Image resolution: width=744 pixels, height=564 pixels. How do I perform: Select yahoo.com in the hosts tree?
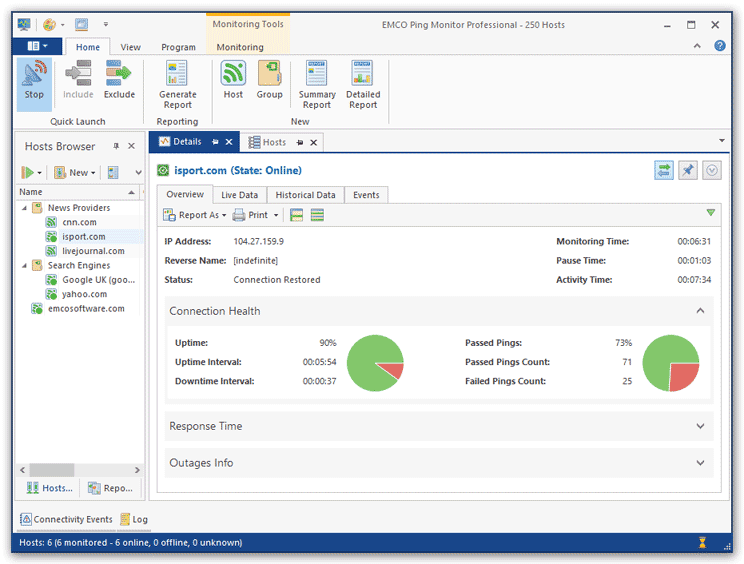pos(84,294)
